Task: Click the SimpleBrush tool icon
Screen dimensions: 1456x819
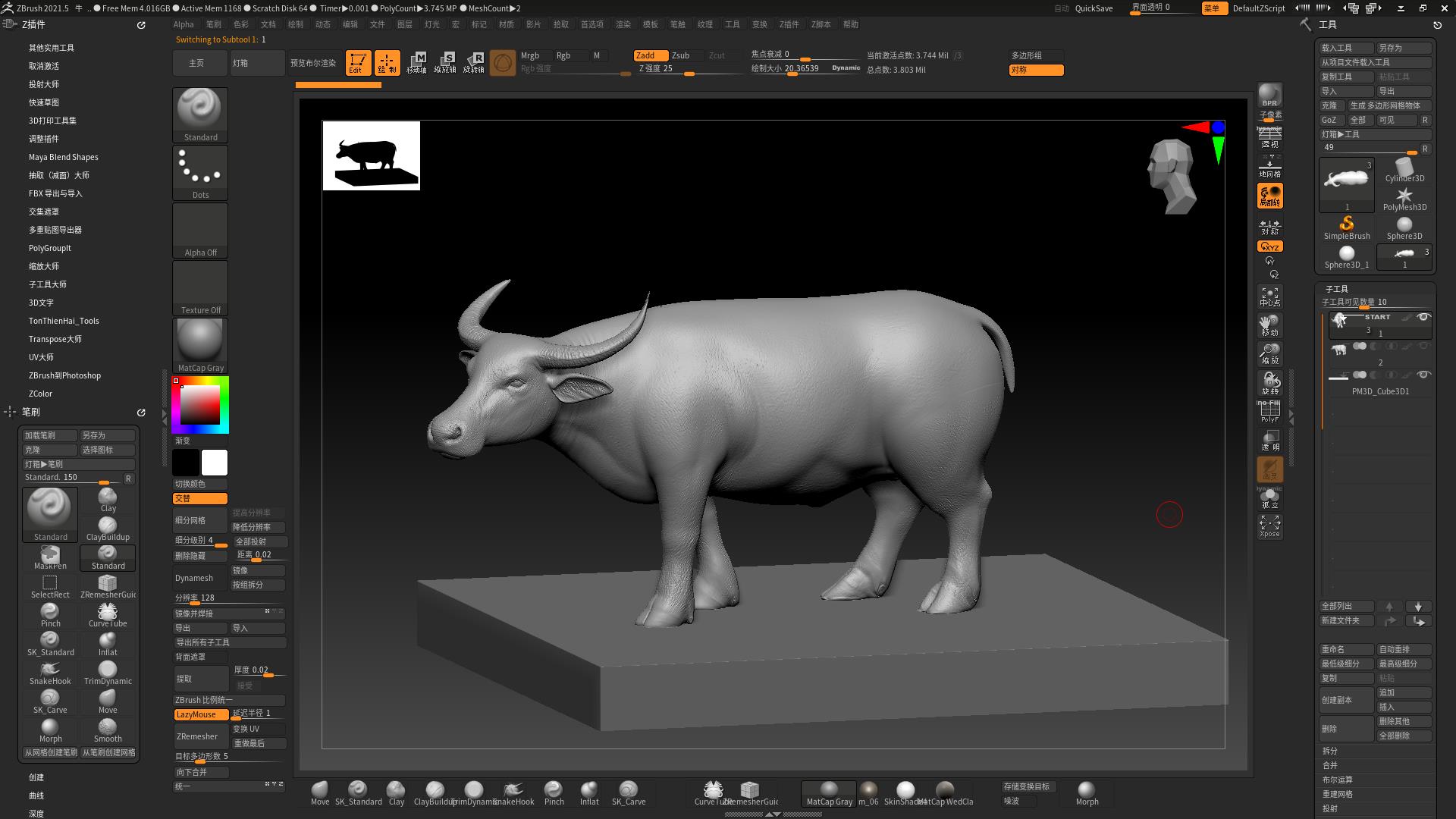Action: pos(1347,227)
